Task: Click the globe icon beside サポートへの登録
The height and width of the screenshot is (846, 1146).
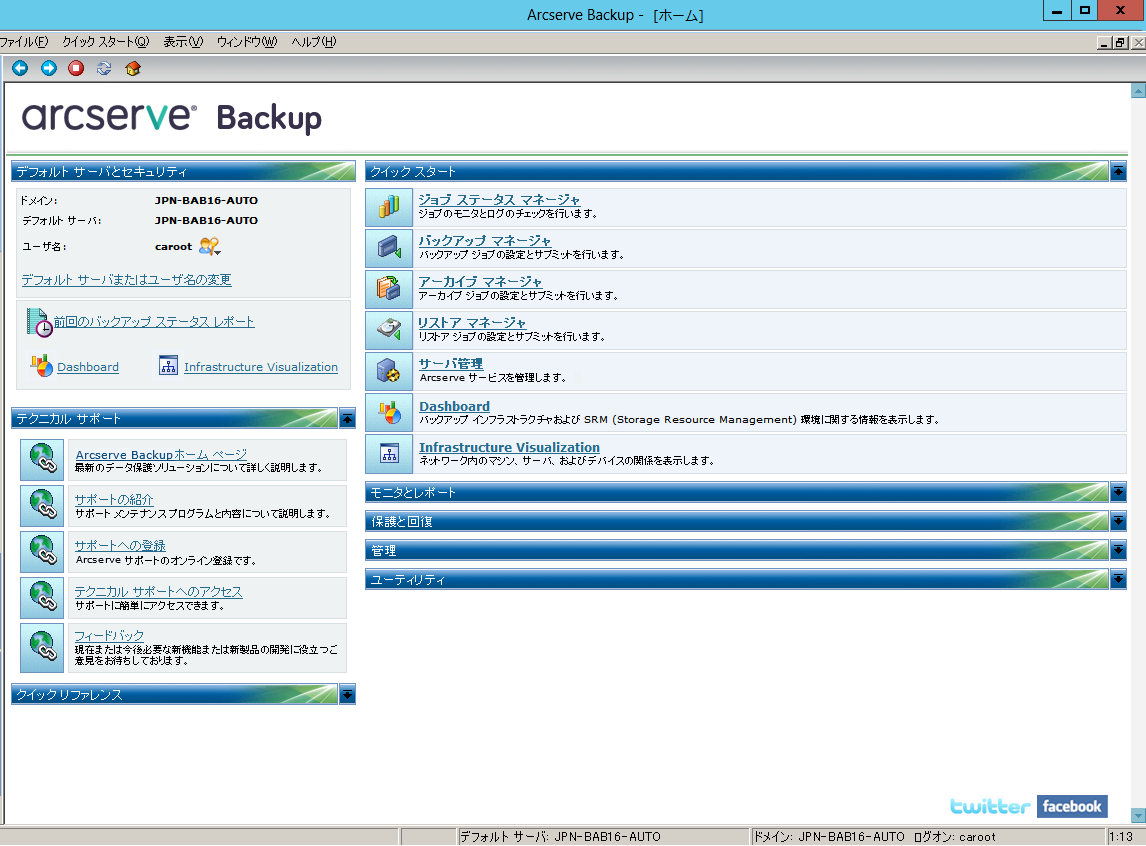Action: [x=42, y=552]
